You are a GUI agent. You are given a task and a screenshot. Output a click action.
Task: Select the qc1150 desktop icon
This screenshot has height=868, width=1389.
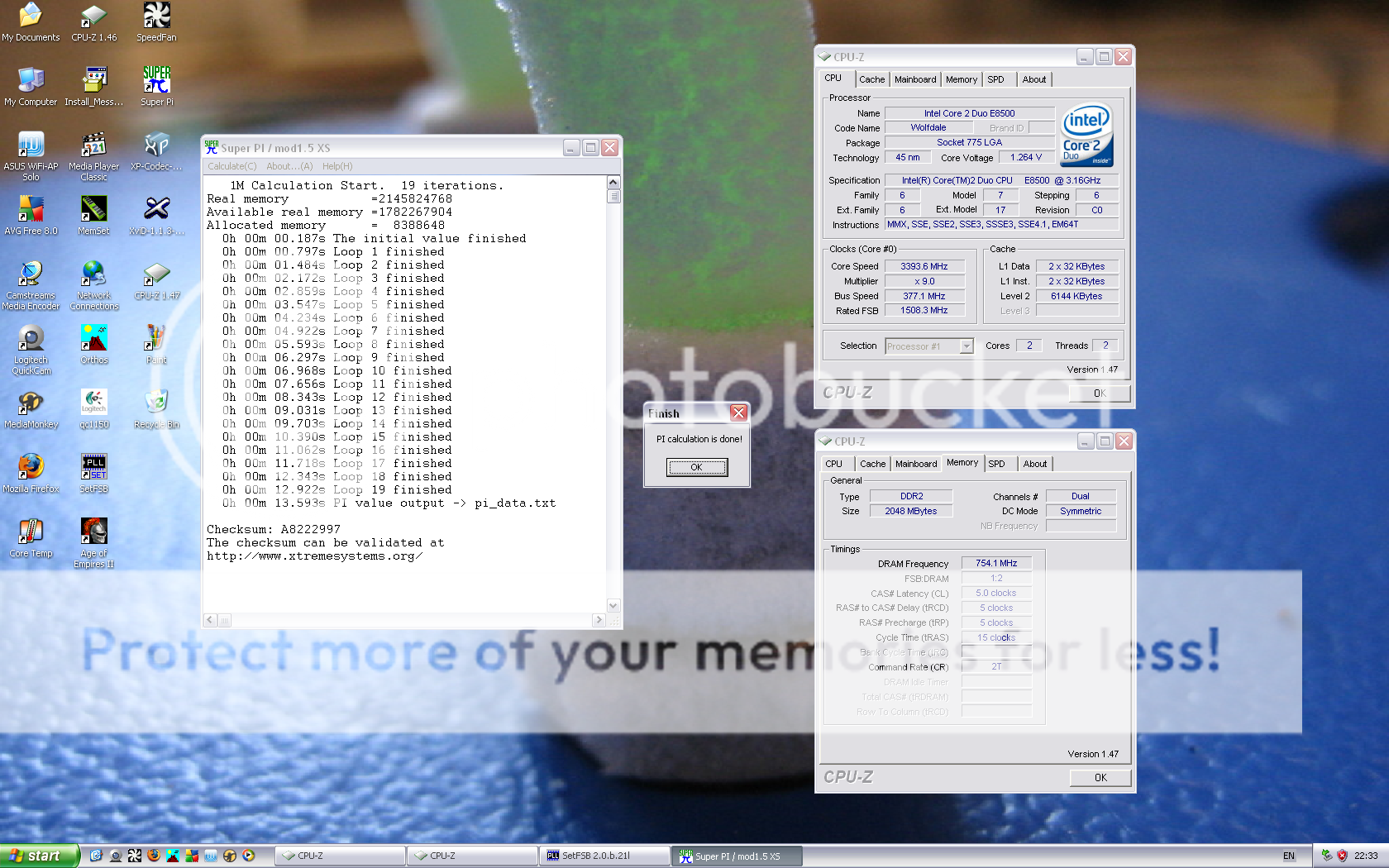93,408
